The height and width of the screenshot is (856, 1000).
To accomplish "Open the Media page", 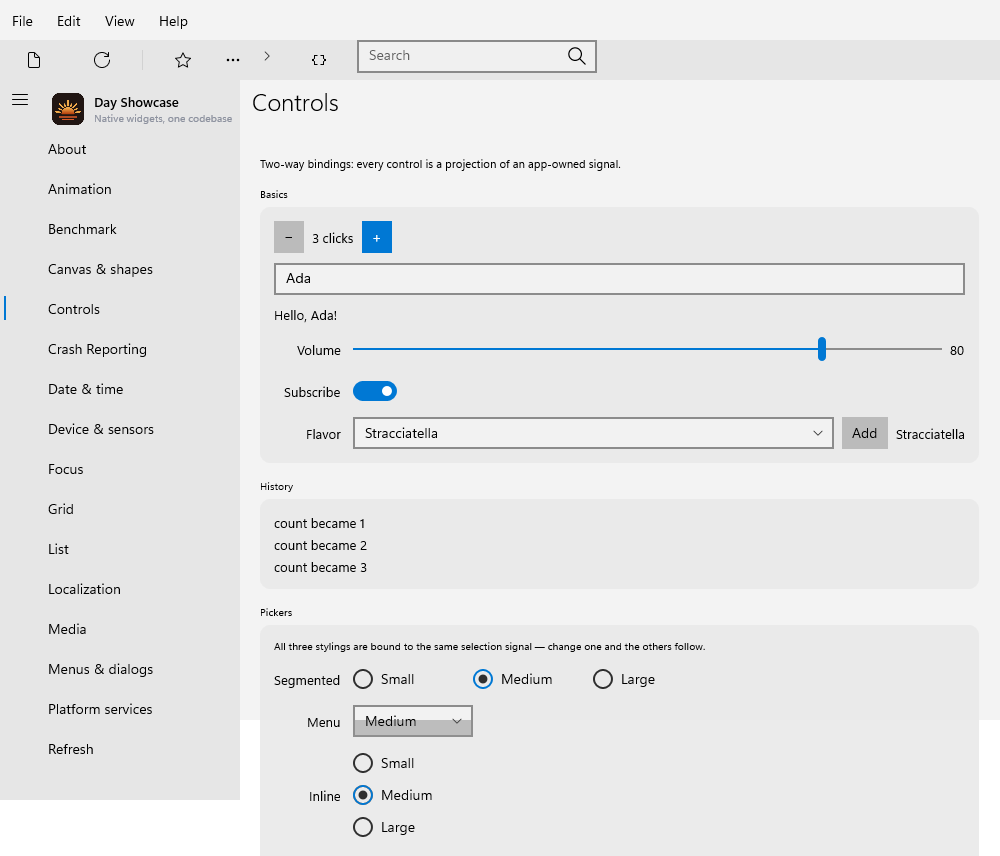I will (120, 629).
